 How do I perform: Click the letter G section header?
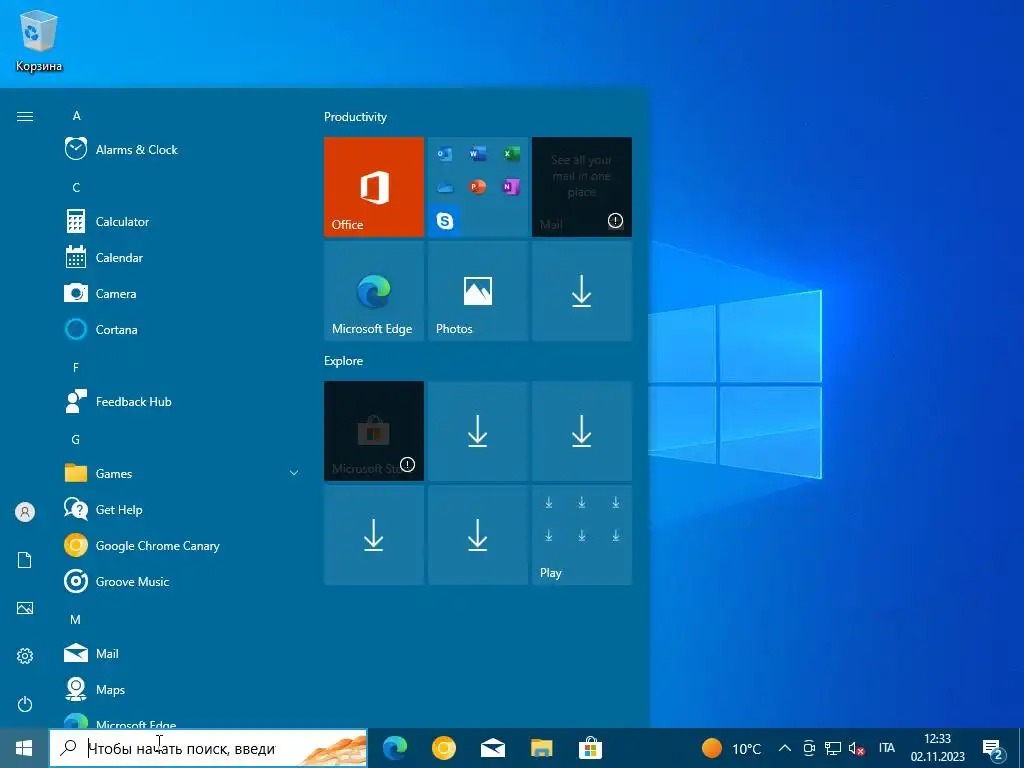click(76, 440)
